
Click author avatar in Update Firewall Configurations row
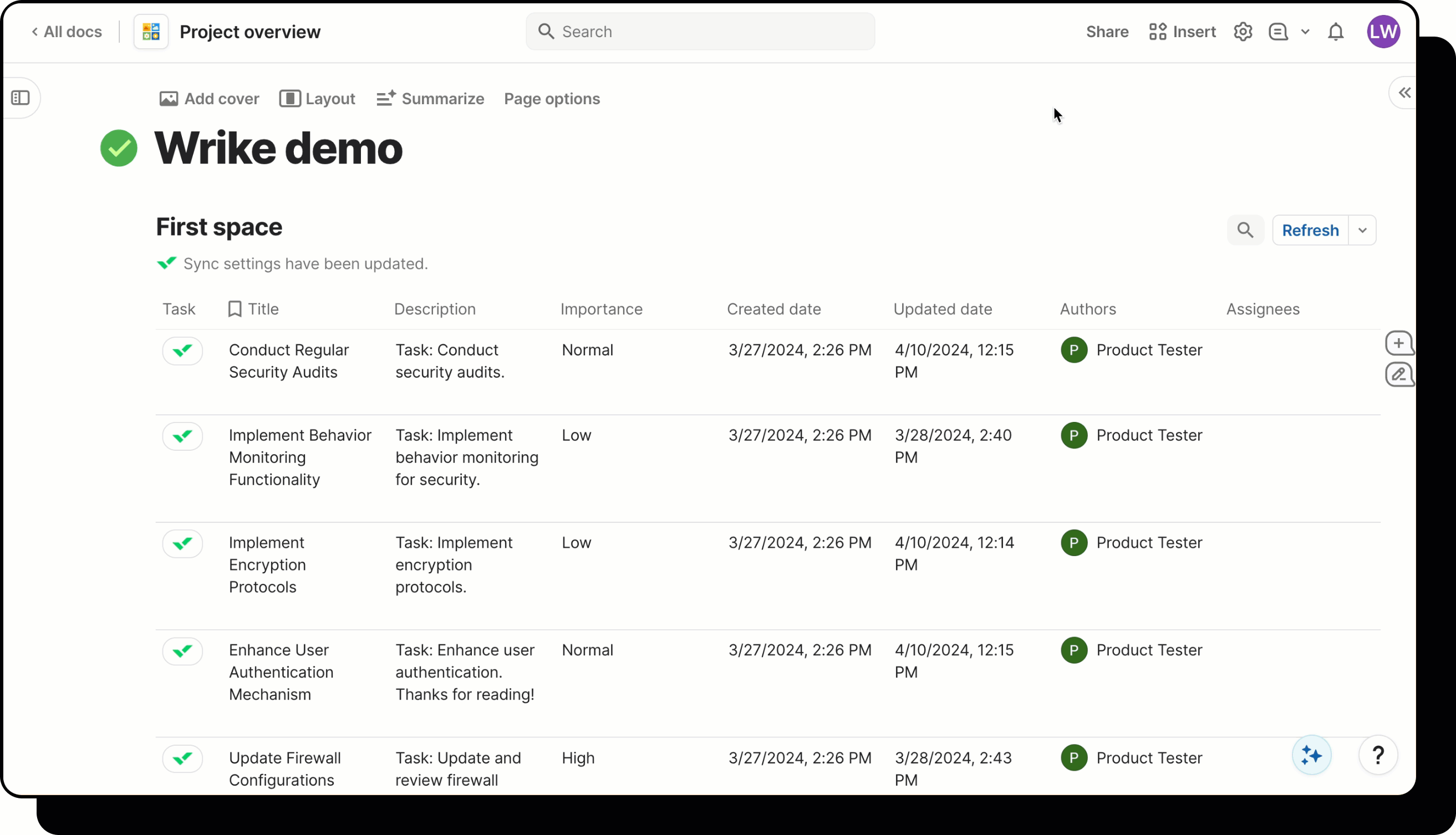coord(1074,758)
